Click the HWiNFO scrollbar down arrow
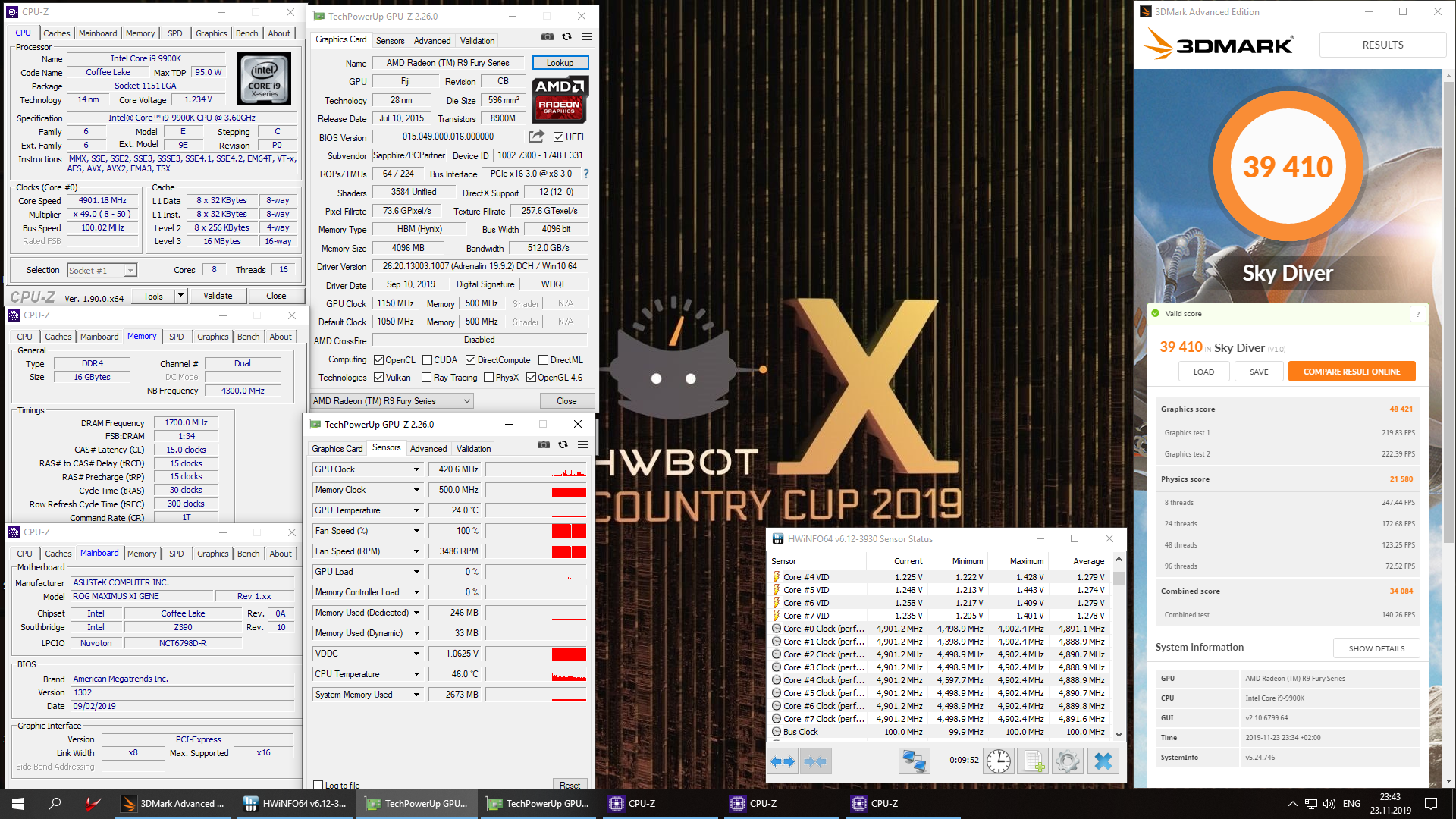Viewport: 1456px width, 819px height. coord(1119,733)
